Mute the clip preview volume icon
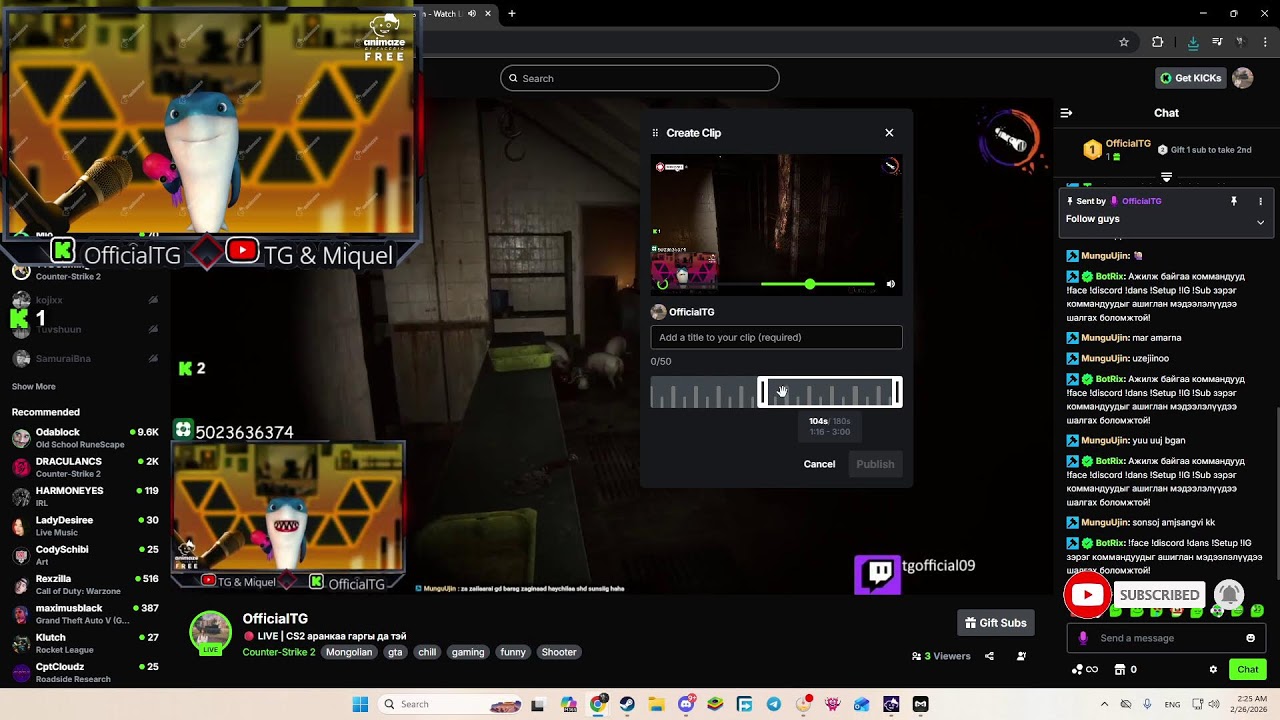Viewport: 1280px width, 720px height. [890, 284]
